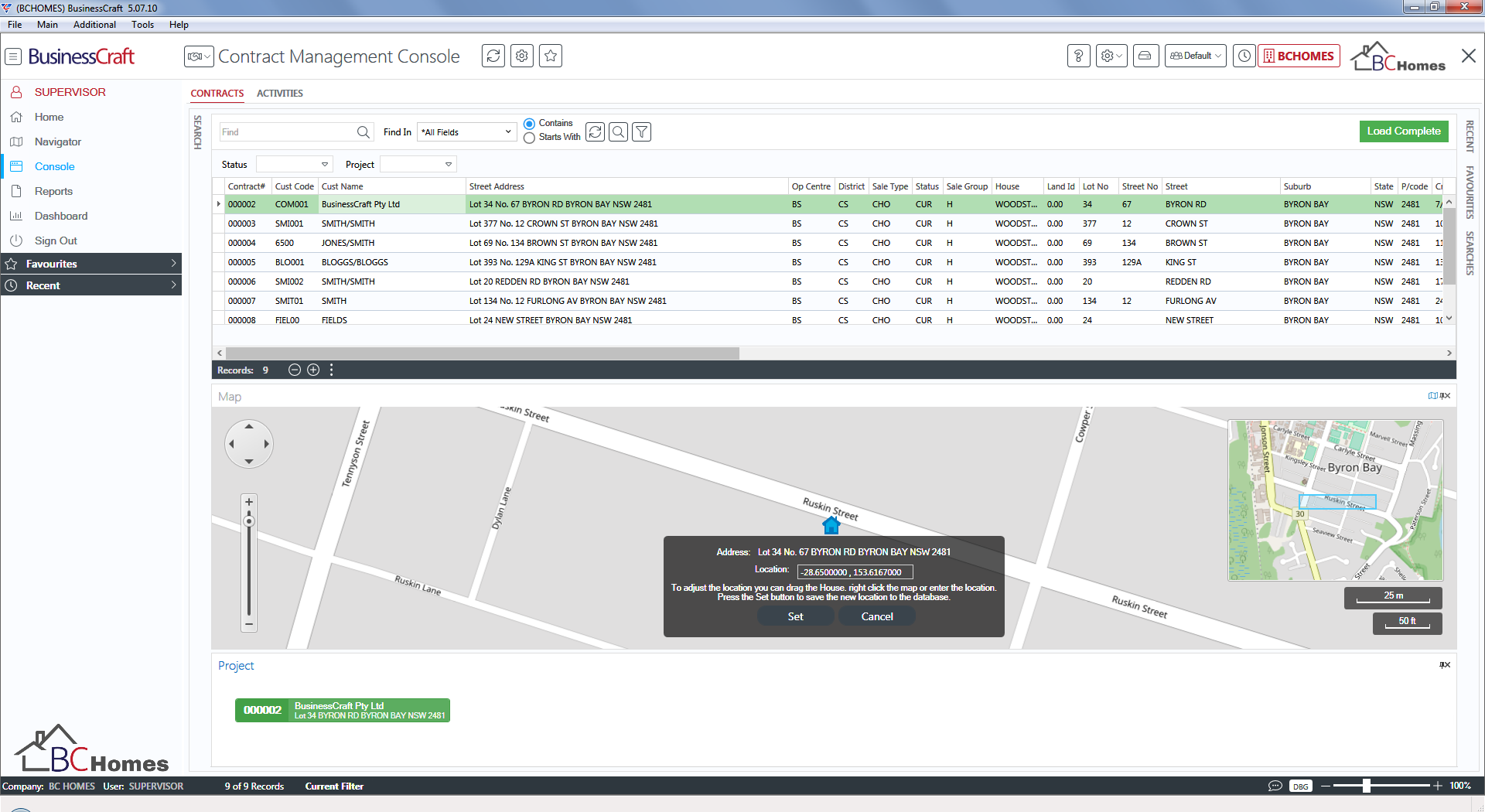Open the three-dot menu in the Records bar
The width and height of the screenshot is (1485, 812).
click(332, 370)
